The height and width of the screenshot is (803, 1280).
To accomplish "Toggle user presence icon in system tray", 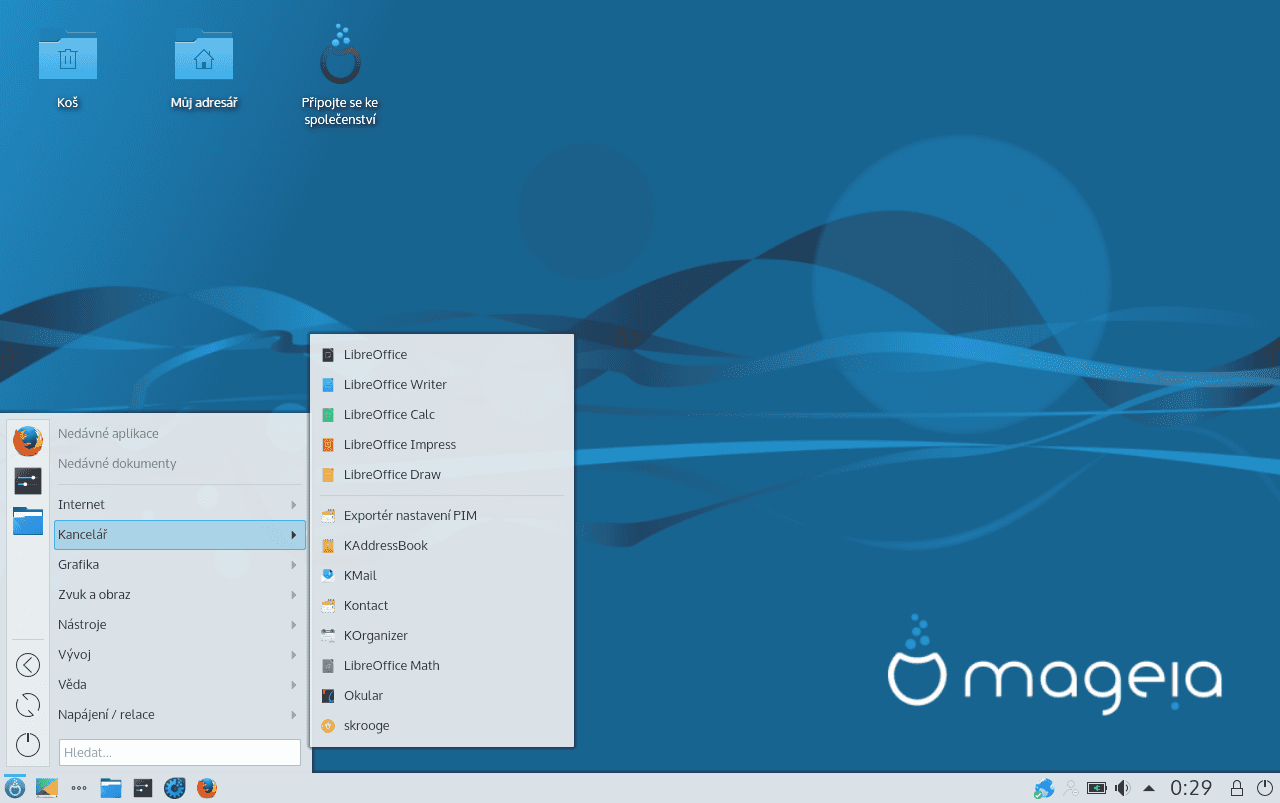I will pos(1070,787).
